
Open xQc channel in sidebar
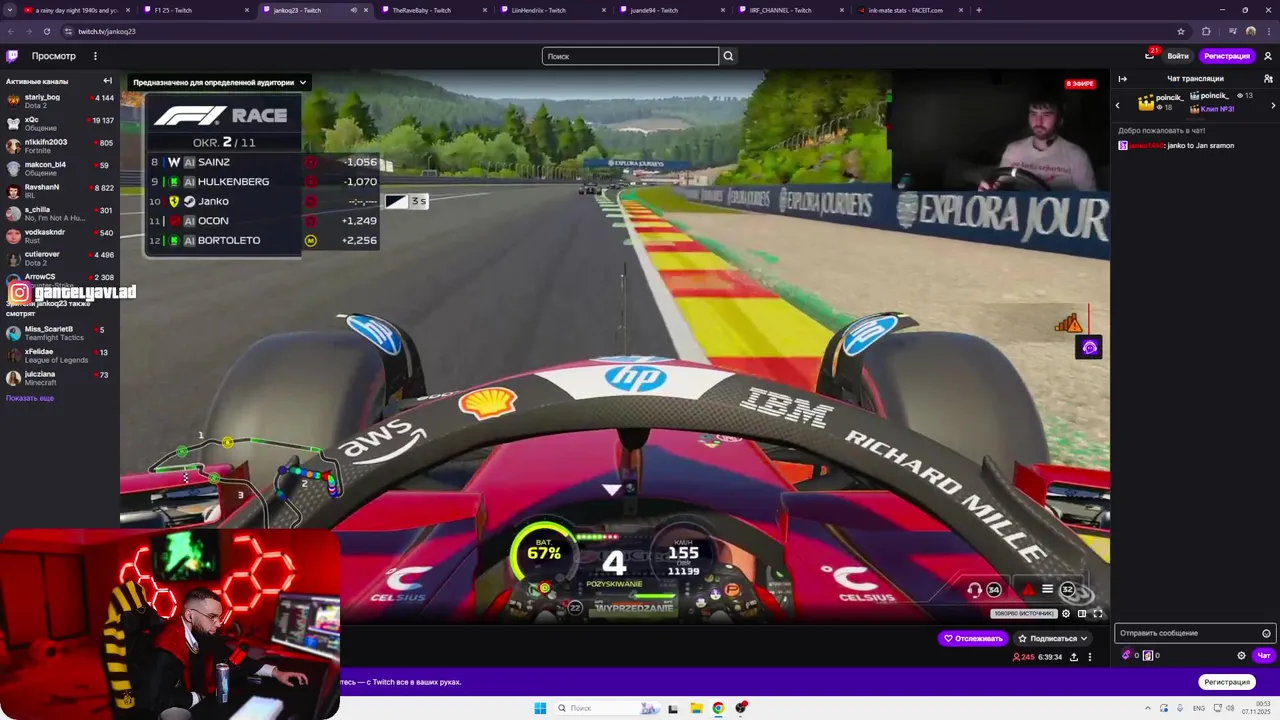tap(60, 123)
